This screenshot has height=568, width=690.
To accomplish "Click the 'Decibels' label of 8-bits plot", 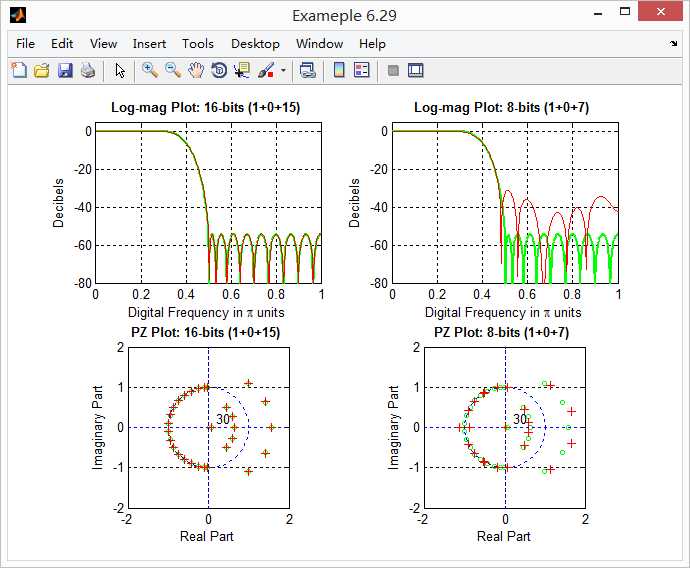I will pyautogui.click(x=354, y=203).
